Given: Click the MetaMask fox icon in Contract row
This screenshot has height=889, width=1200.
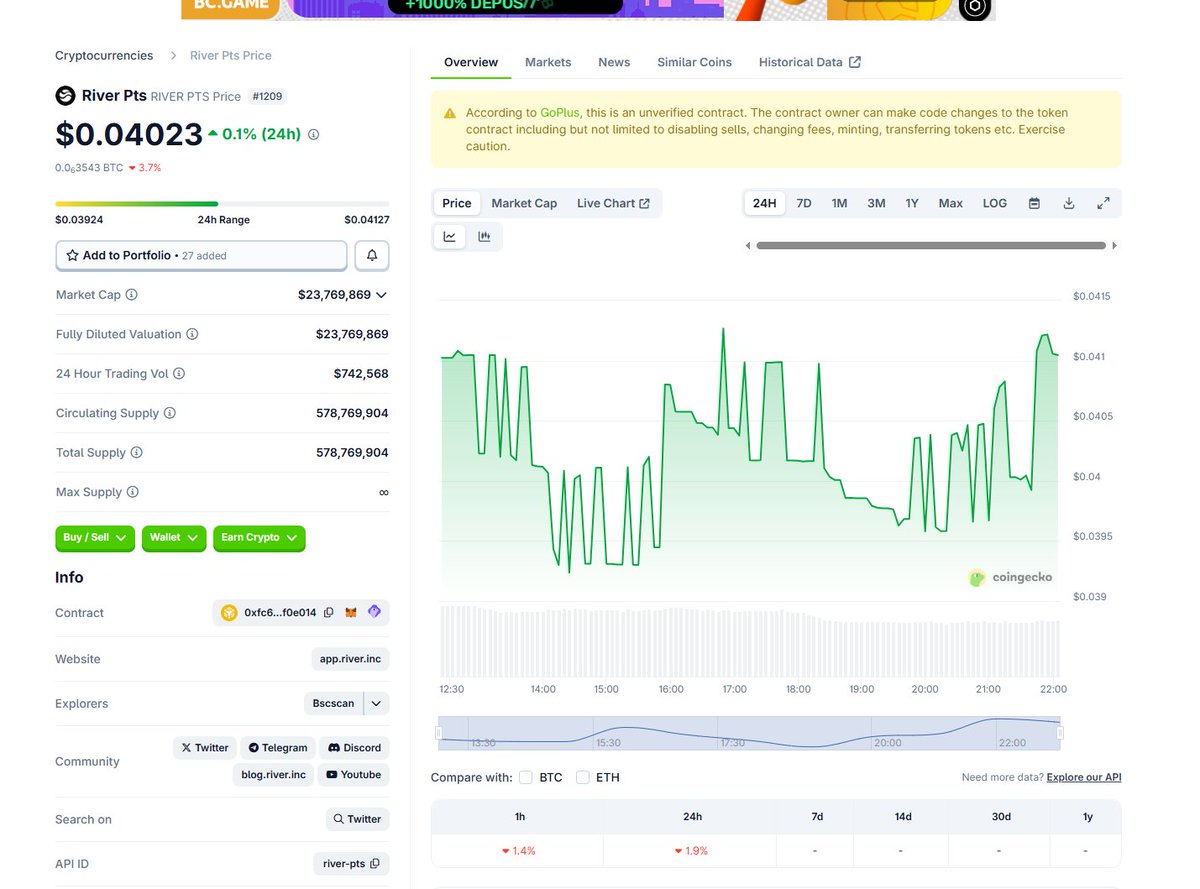Looking at the screenshot, I should (351, 613).
